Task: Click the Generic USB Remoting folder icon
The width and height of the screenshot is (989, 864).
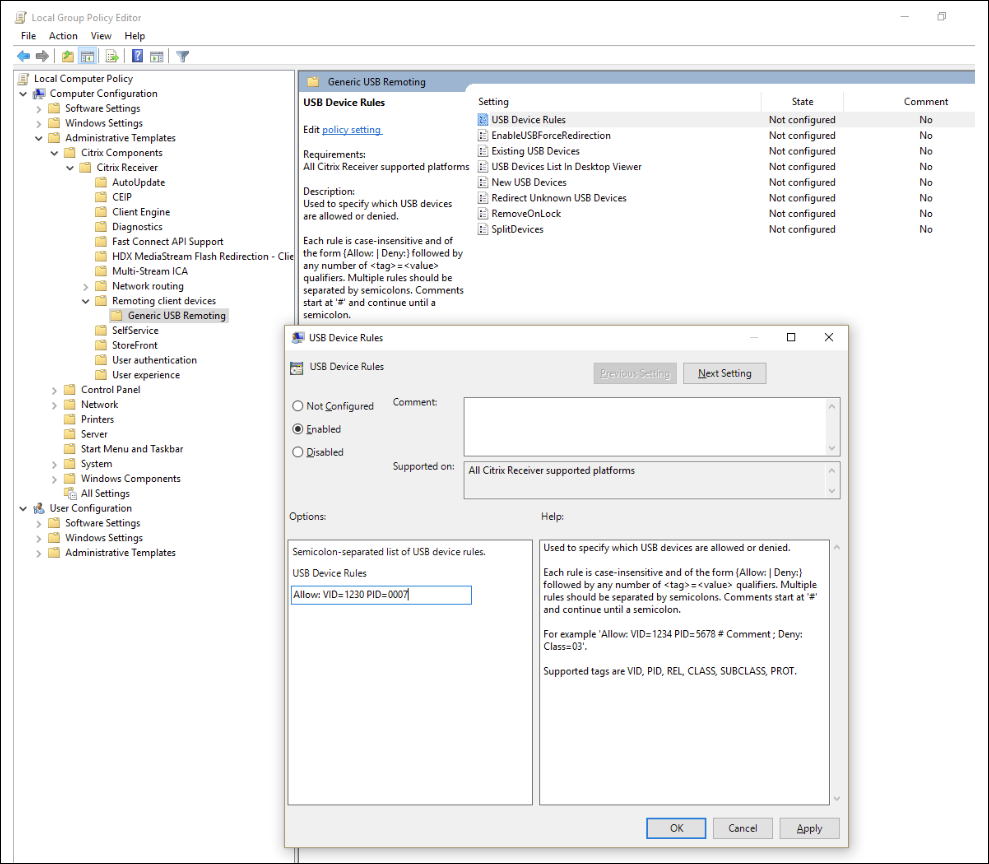Action: (x=117, y=314)
